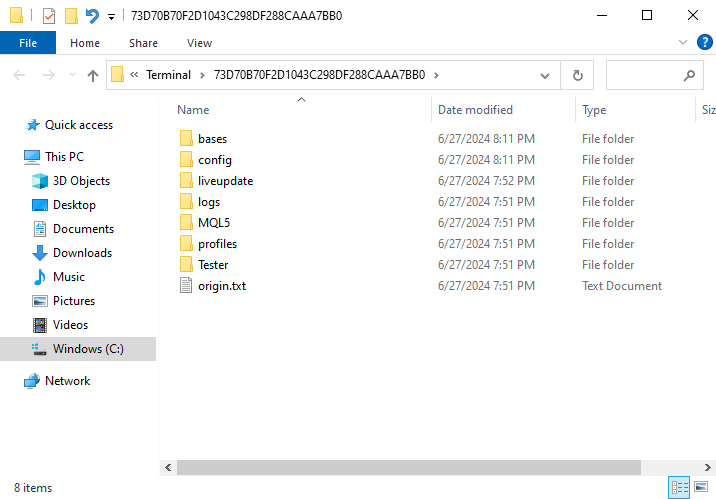The height and width of the screenshot is (499, 716).
Task: Click the search magnifier icon
Action: [x=689, y=75]
